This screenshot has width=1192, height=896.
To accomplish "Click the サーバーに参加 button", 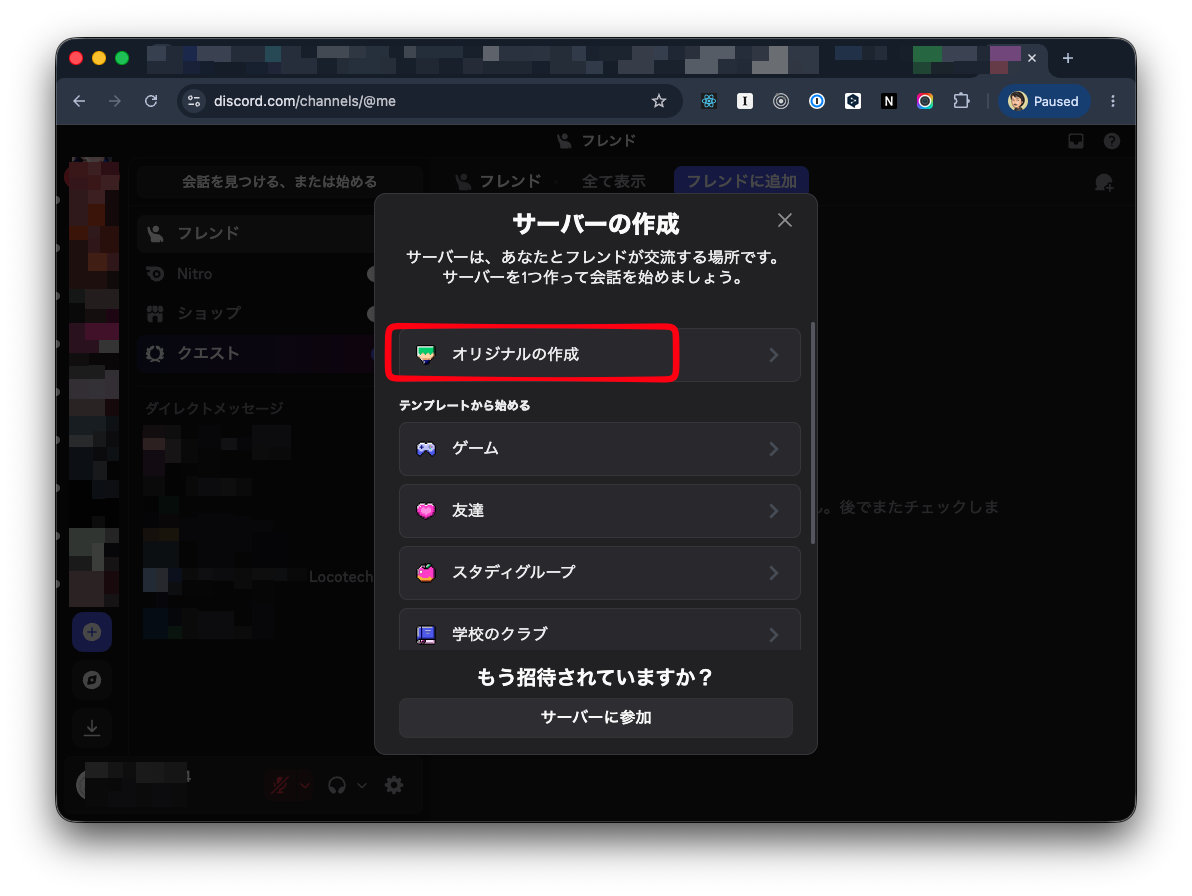I will 595,717.
